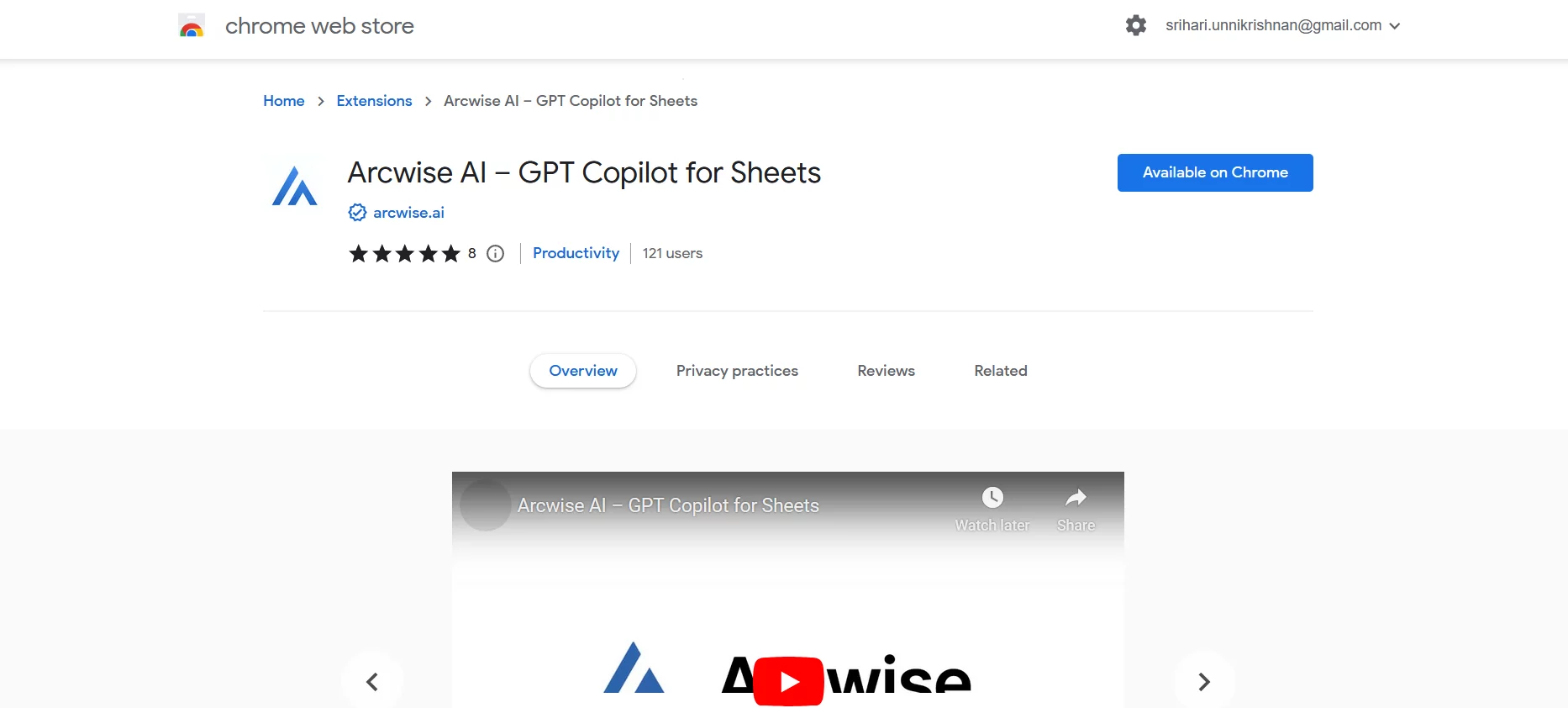The width and height of the screenshot is (1568, 708).
Task: Click the five-star rating
Action: tap(405, 253)
